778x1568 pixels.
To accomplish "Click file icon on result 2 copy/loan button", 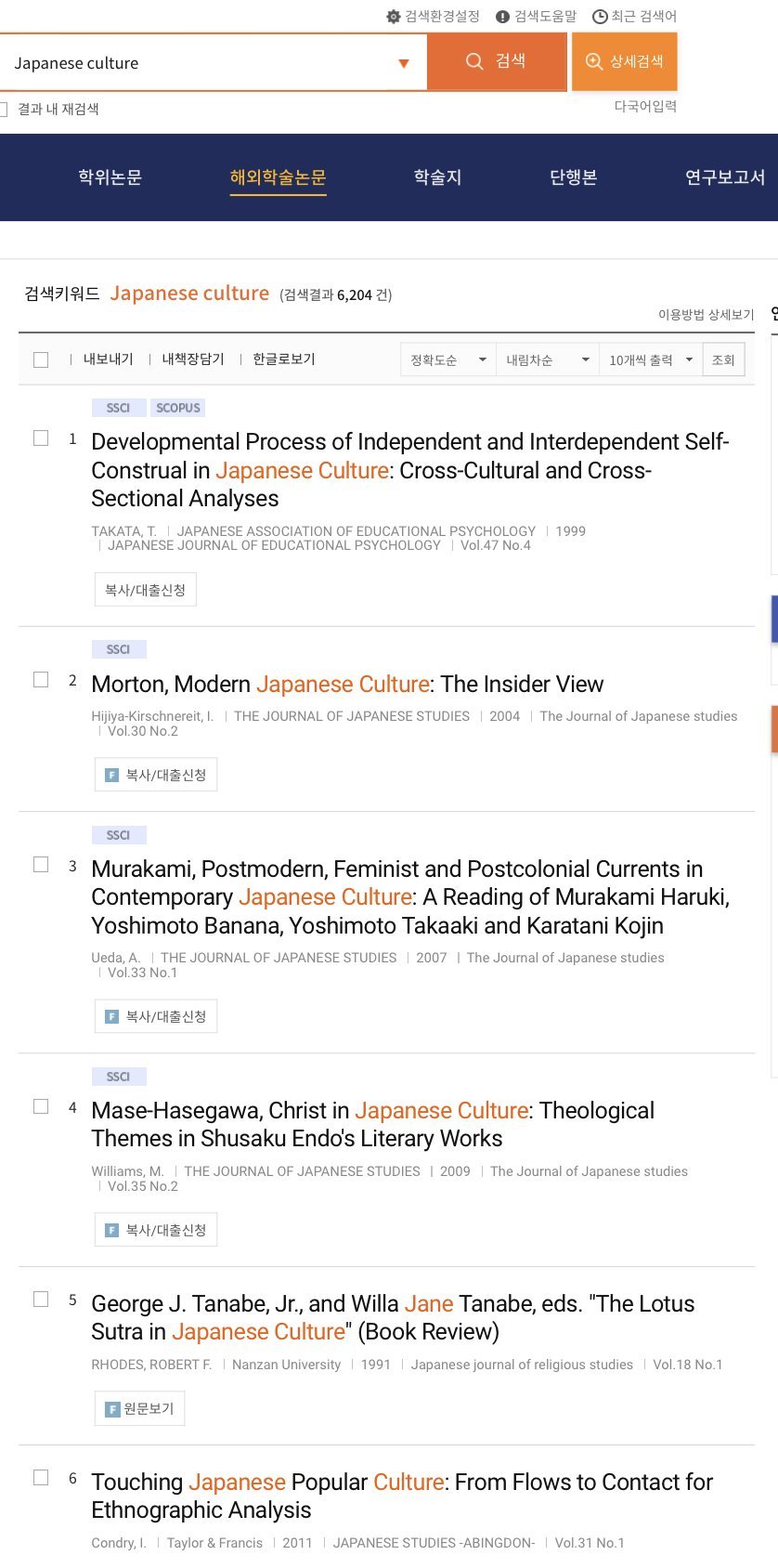I will point(112,775).
